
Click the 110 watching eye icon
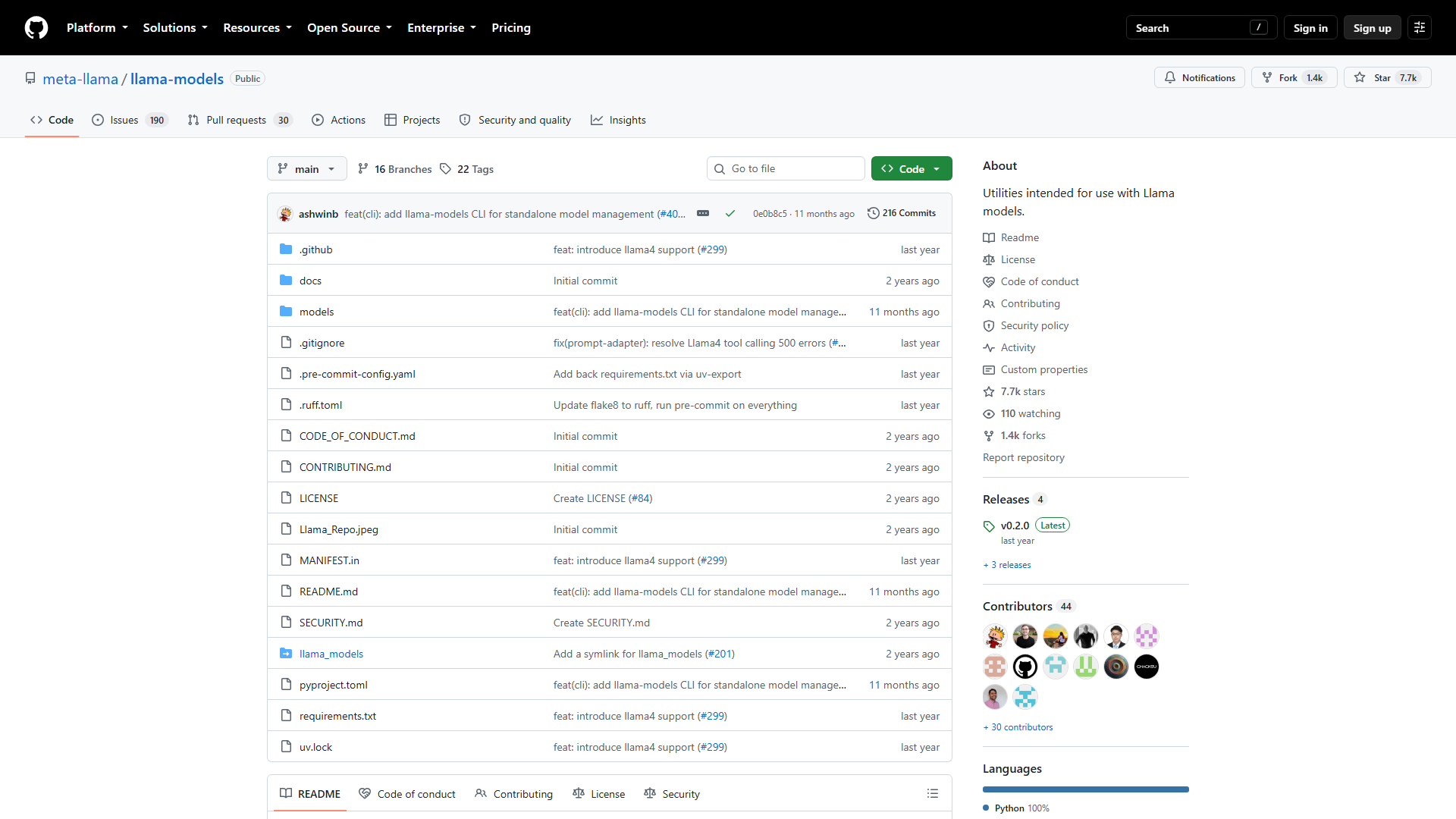[x=989, y=414]
